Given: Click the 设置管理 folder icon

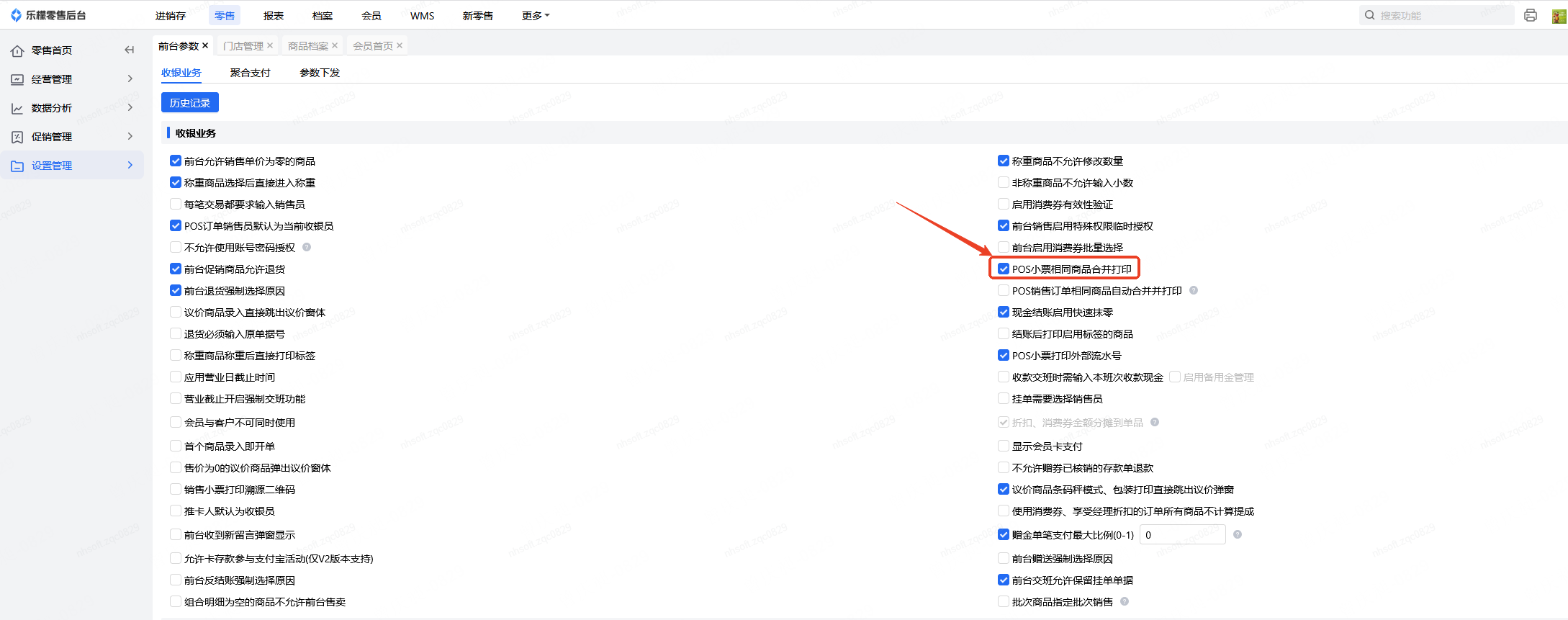Looking at the screenshot, I should (17, 166).
